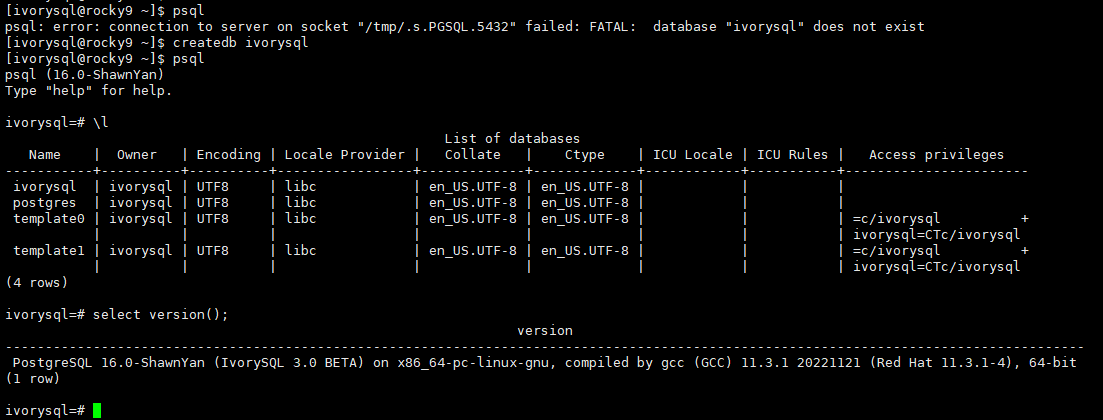Click the "Locale Provider" column header

point(345,155)
